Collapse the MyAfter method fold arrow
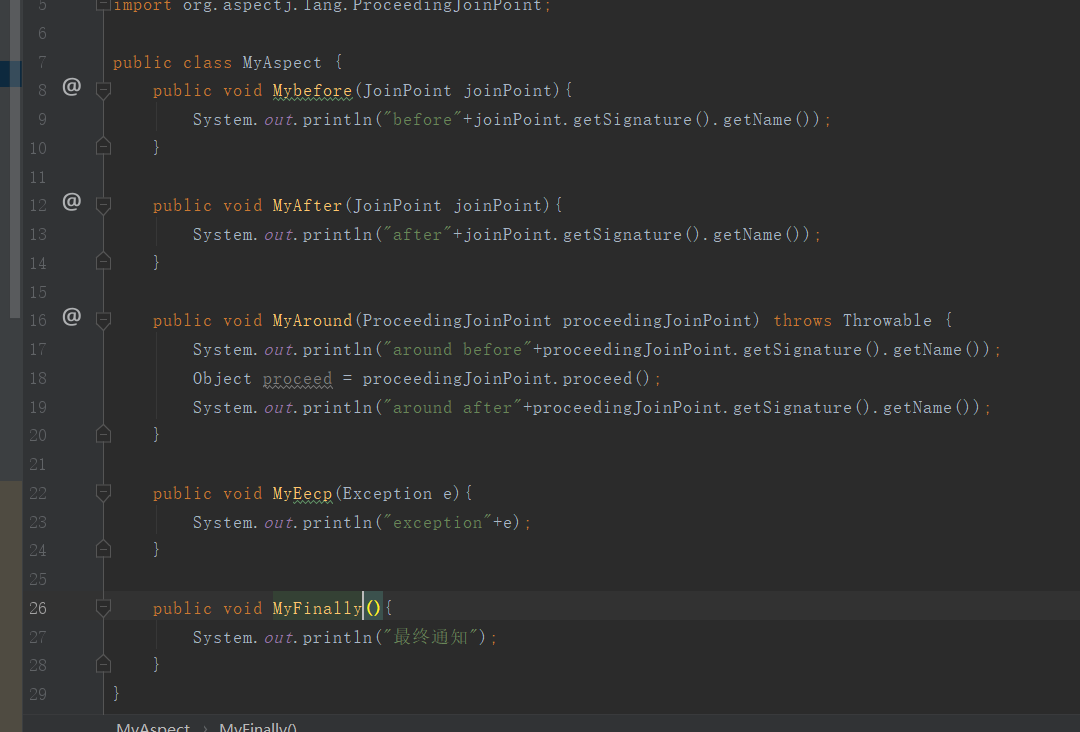This screenshot has height=732, width=1080. point(103,205)
